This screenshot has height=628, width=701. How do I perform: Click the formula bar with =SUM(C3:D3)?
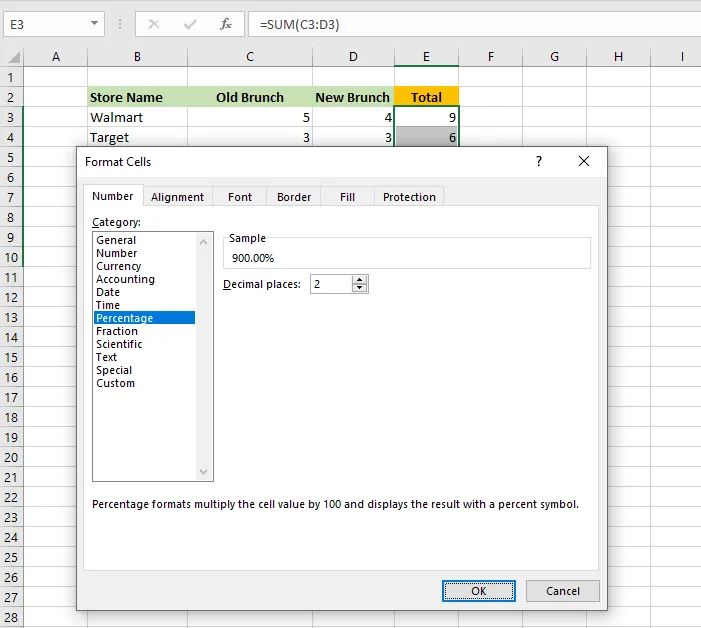click(x=474, y=24)
